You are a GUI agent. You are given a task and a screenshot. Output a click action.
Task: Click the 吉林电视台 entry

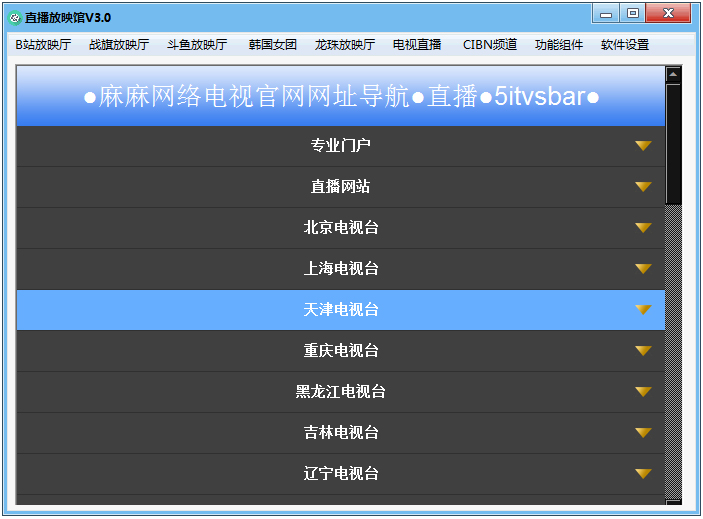point(341,433)
